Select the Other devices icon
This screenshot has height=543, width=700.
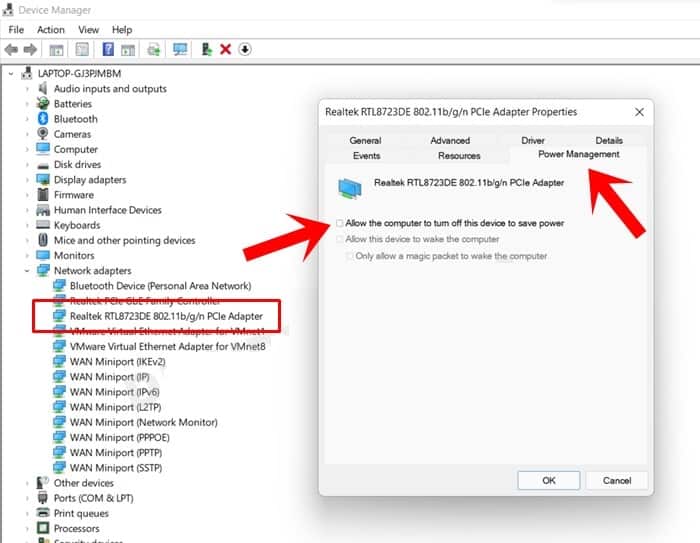tap(43, 483)
